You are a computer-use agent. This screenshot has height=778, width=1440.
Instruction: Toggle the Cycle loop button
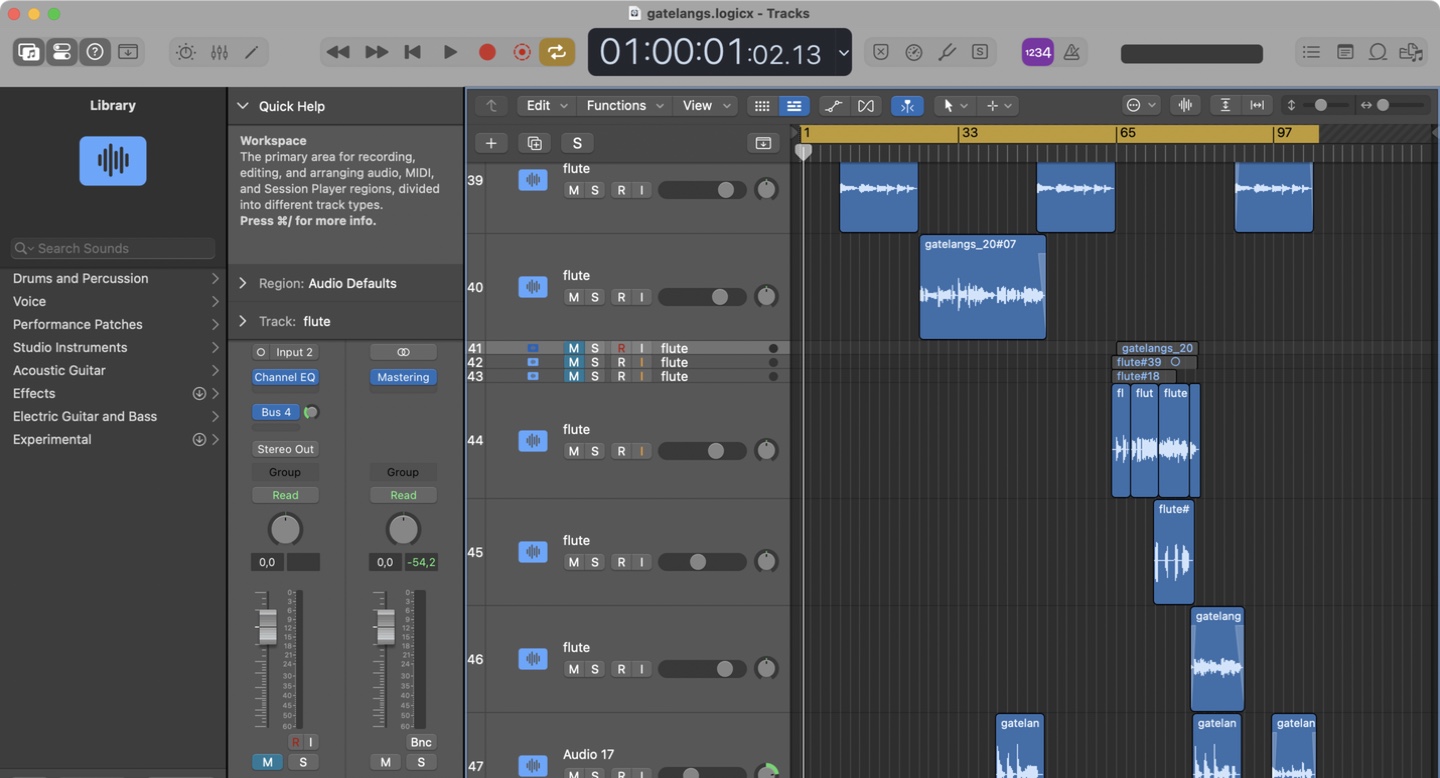coord(557,52)
